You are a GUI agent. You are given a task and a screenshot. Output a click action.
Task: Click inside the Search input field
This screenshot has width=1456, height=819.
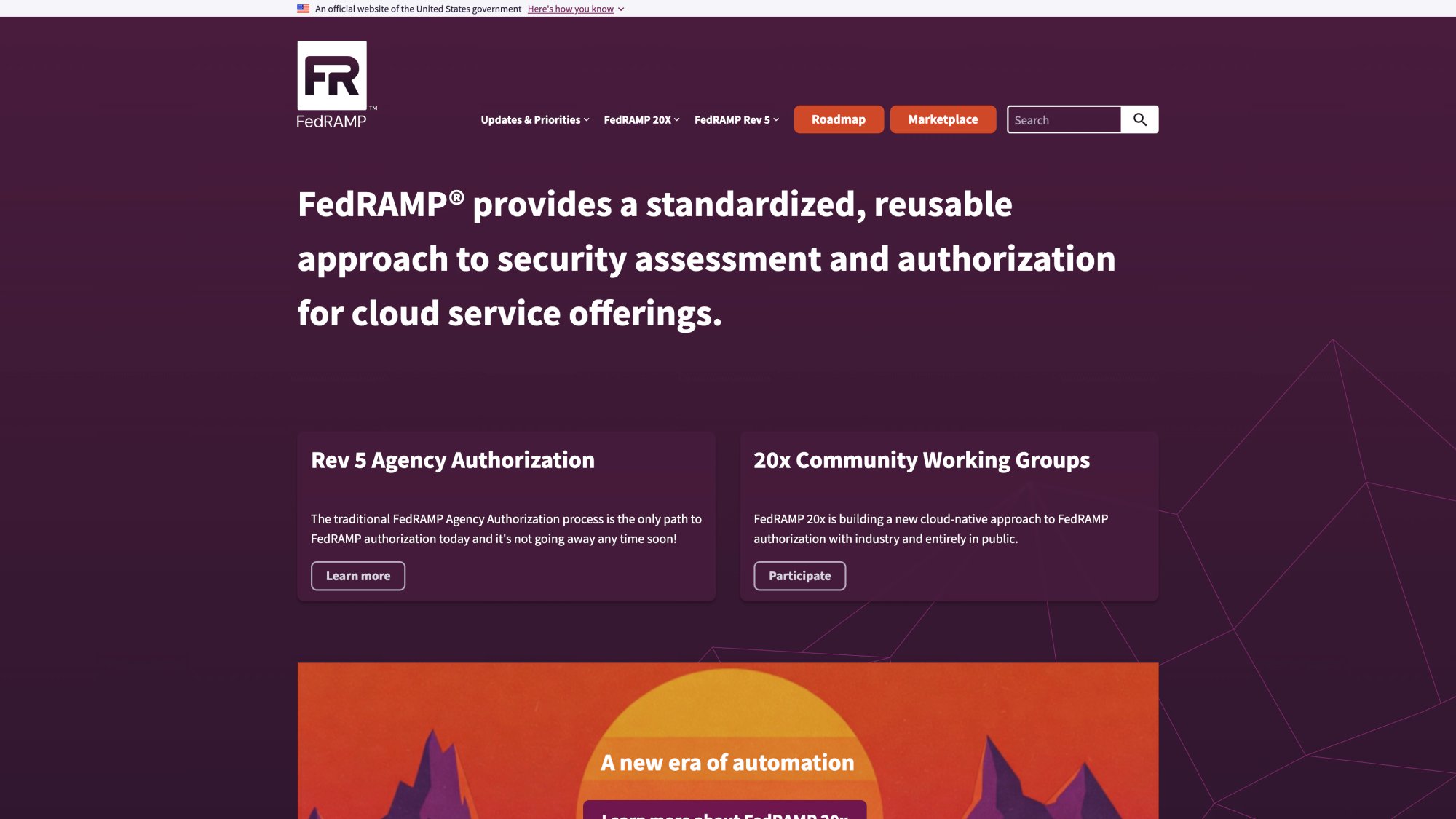(1063, 119)
